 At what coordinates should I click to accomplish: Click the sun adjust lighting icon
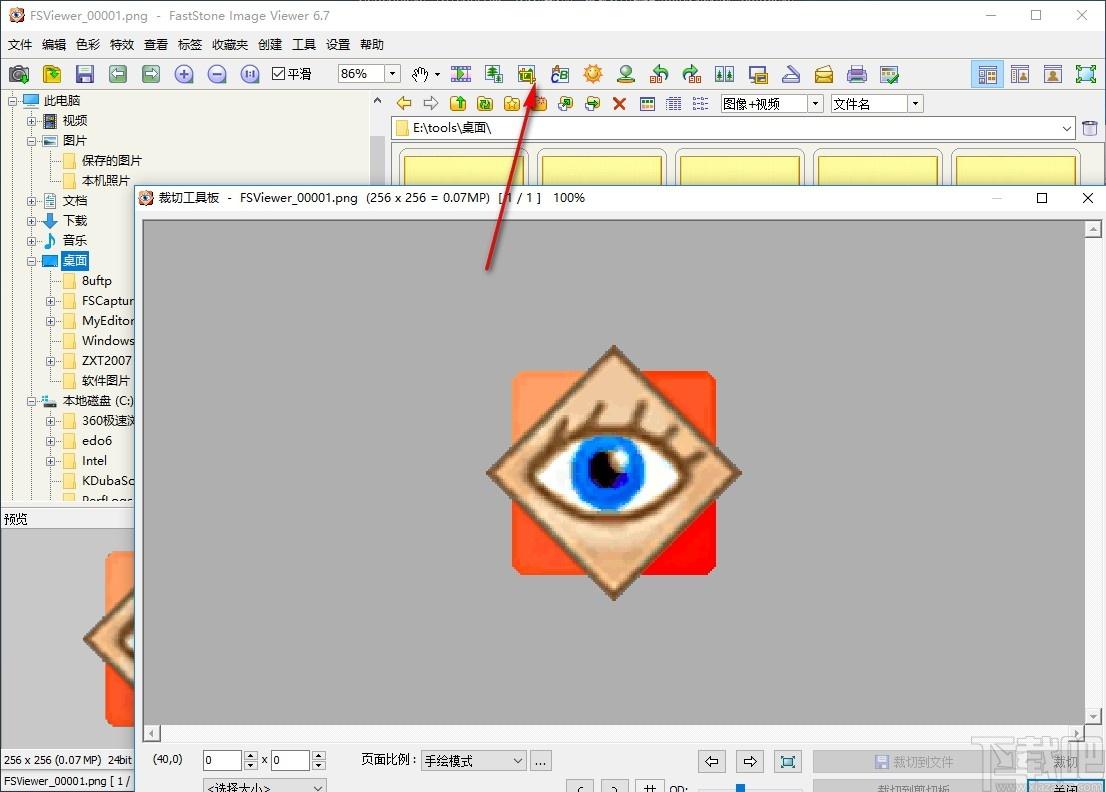tap(592, 74)
